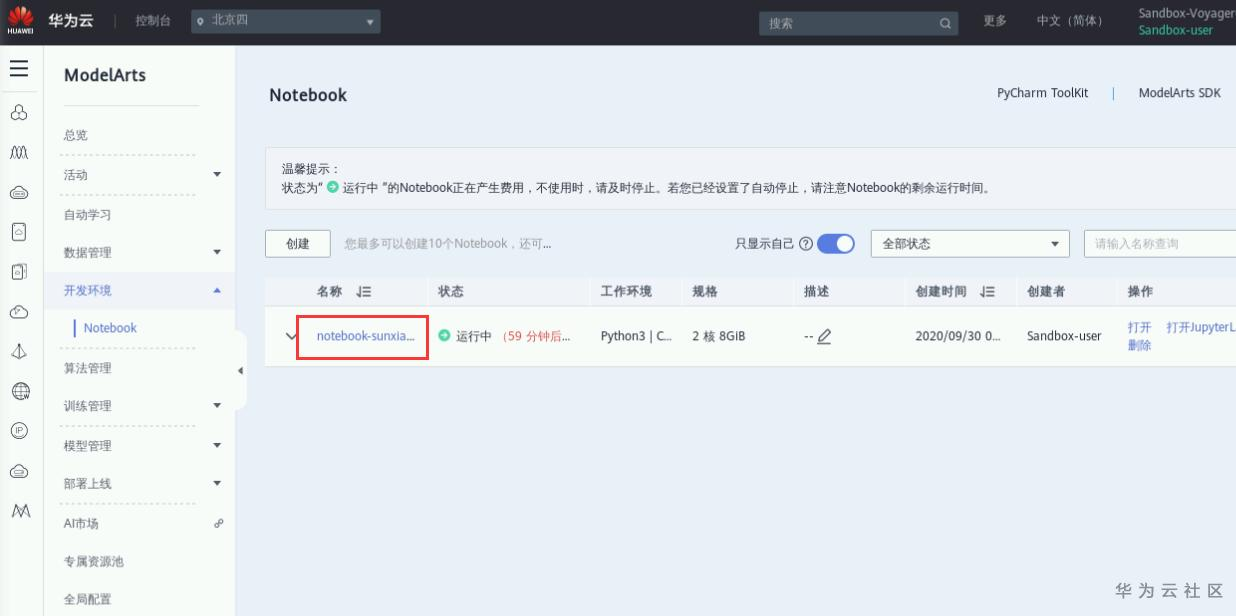
Task: Click the ModelArts sidebar title
Action: pos(105,75)
